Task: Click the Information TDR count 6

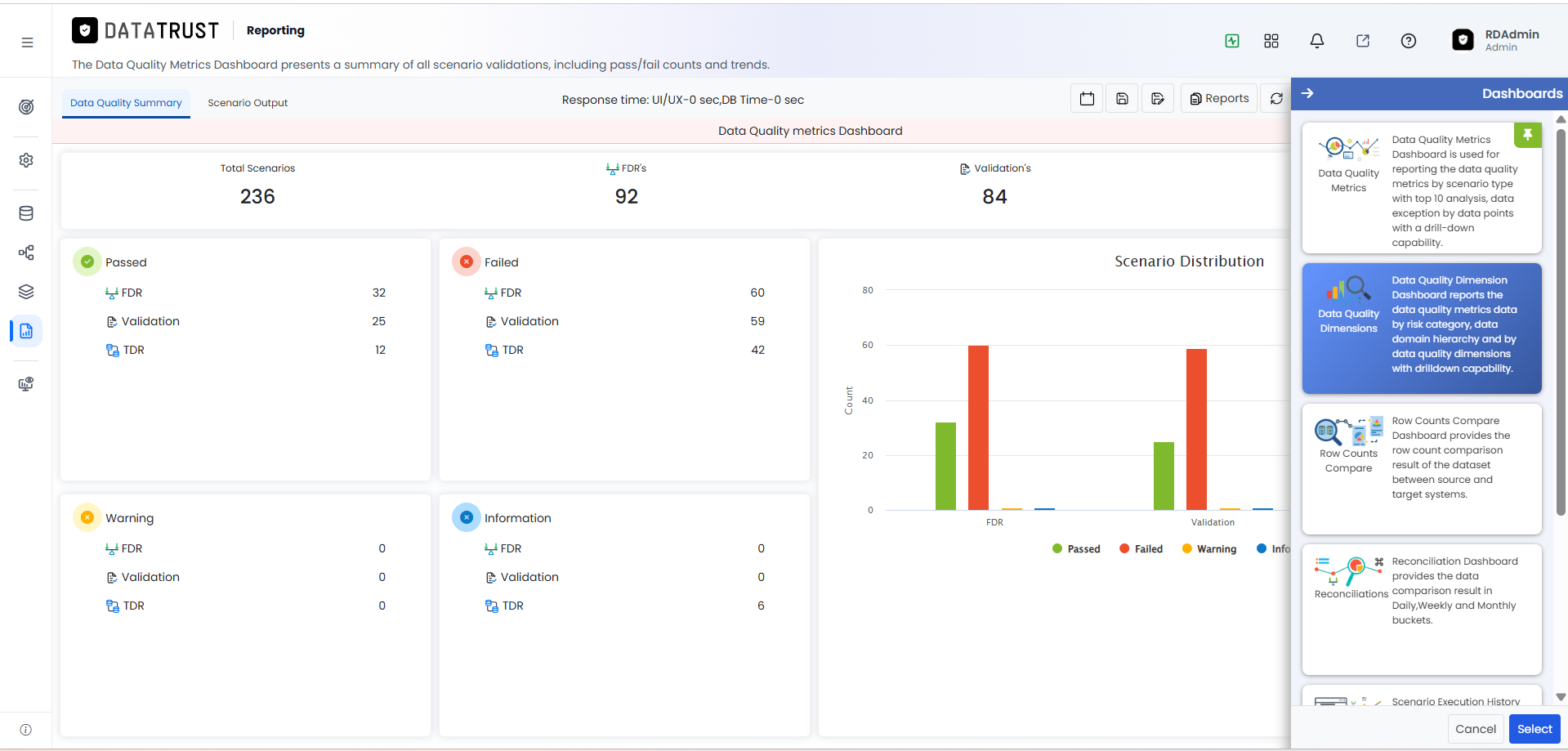Action: coord(761,606)
